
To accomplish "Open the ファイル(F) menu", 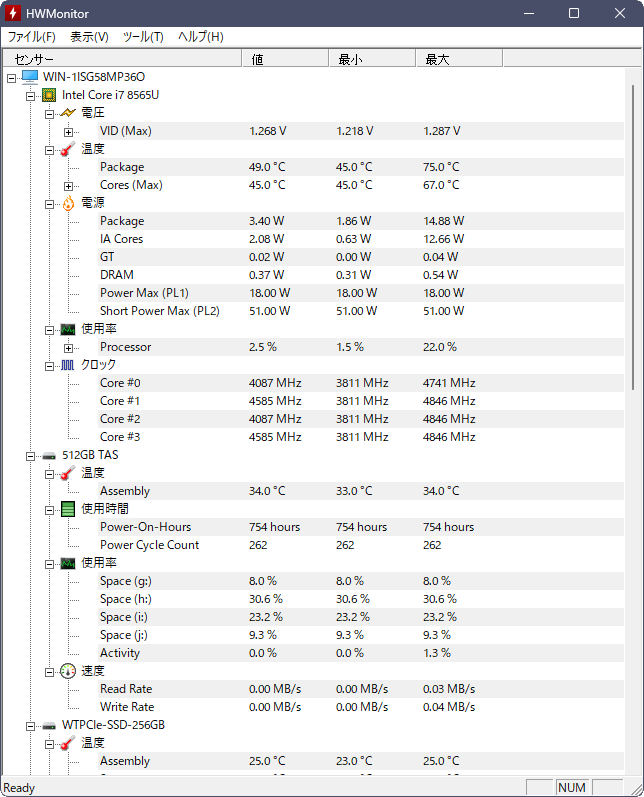I will click(x=32, y=37).
